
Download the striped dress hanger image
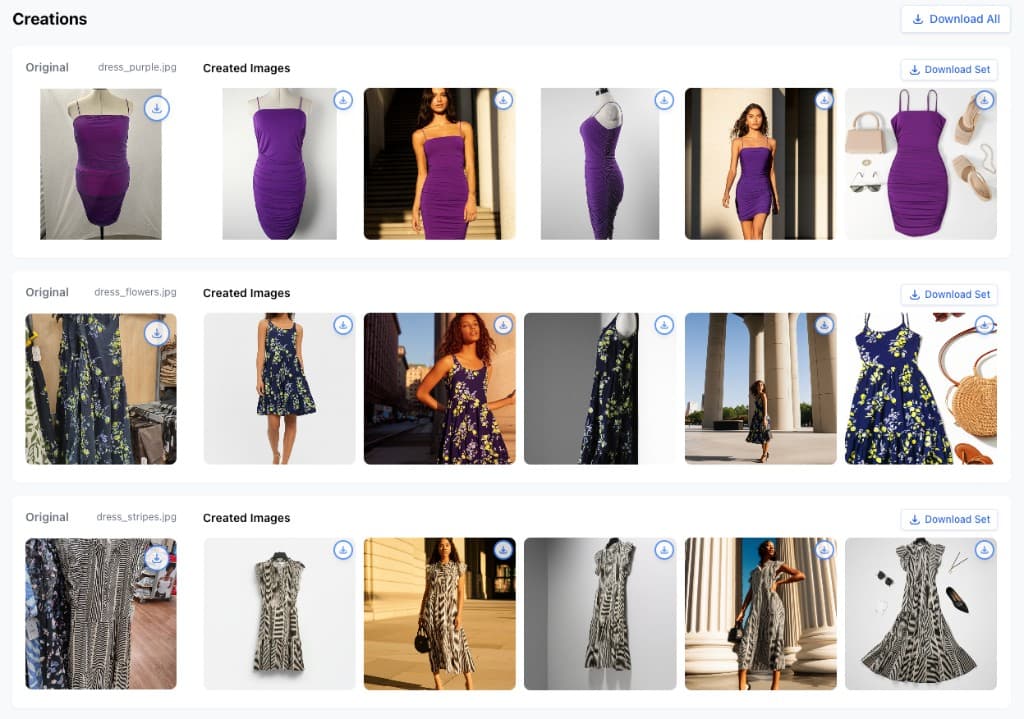pyautogui.click(x=344, y=550)
